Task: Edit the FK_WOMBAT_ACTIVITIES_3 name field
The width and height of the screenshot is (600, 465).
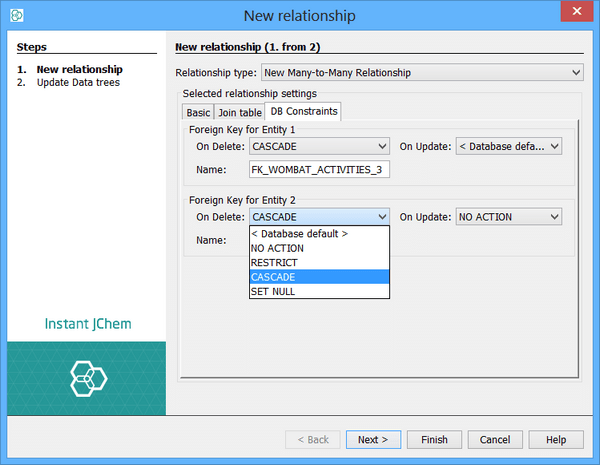Action: [319, 170]
